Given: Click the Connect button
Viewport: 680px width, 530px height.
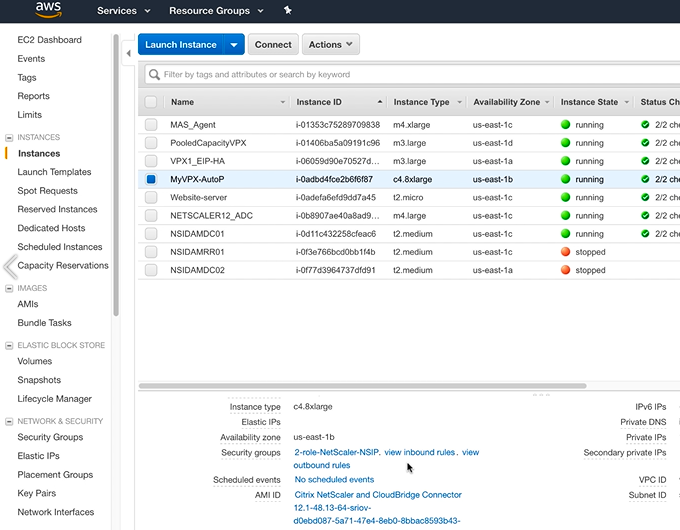Looking at the screenshot, I should click(x=273, y=45).
